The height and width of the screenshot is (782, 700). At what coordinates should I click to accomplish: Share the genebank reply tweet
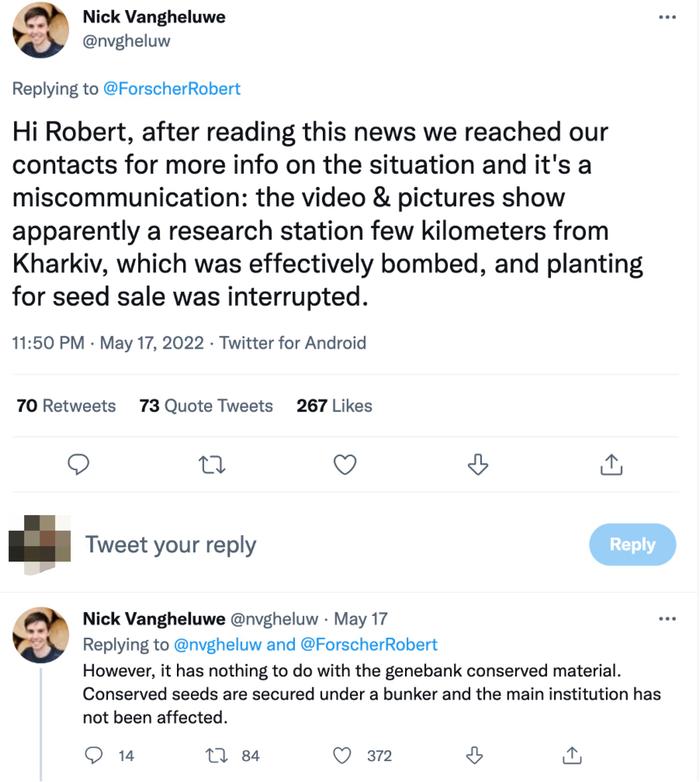coord(571,756)
